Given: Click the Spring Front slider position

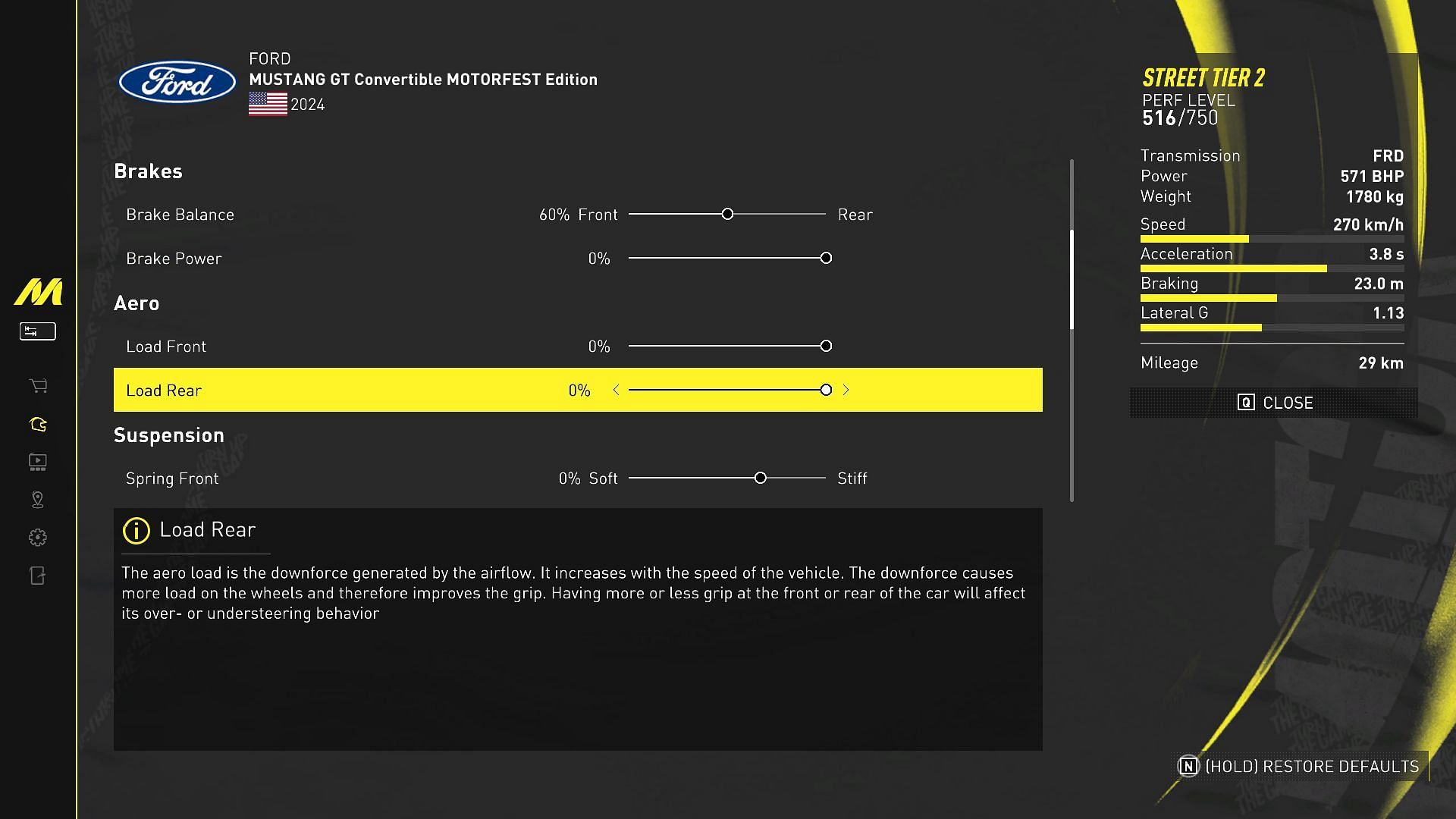Looking at the screenshot, I should (x=761, y=477).
